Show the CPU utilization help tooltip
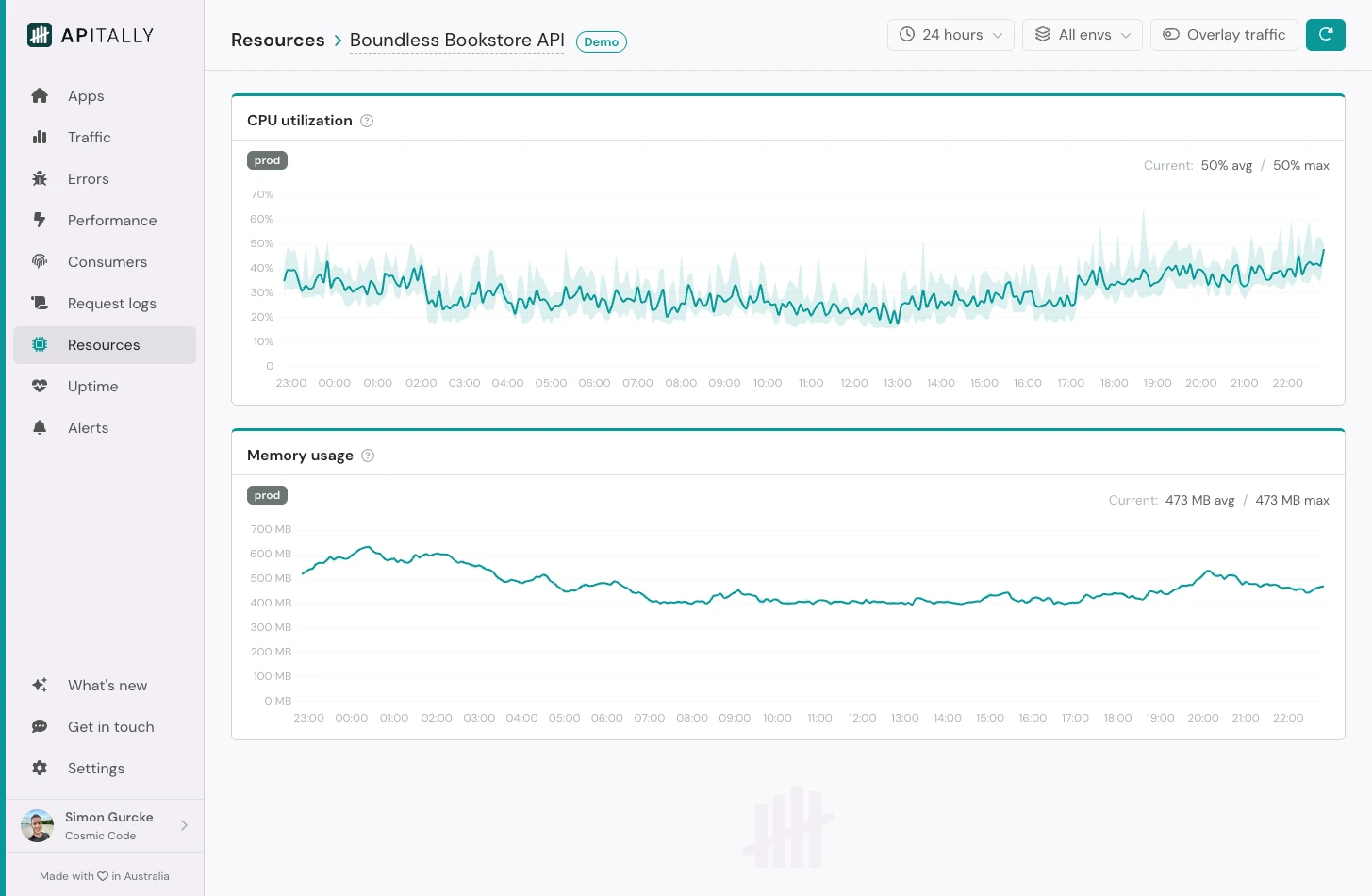 (367, 120)
